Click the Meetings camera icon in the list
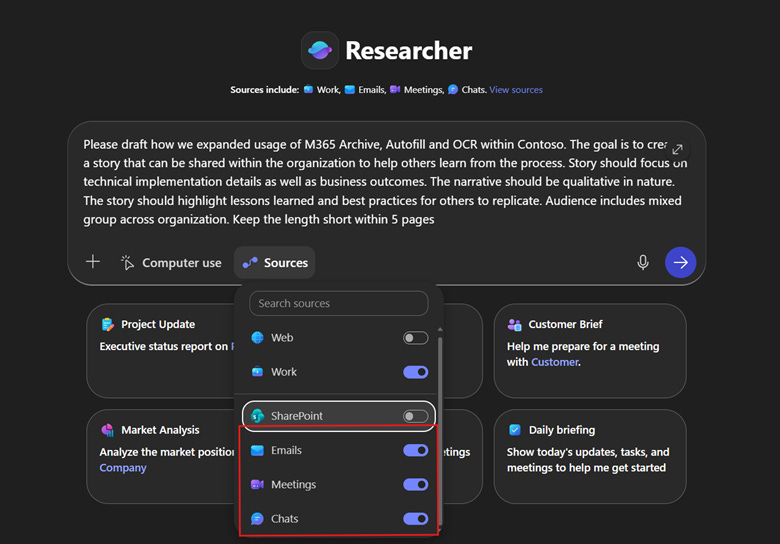 [257, 484]
